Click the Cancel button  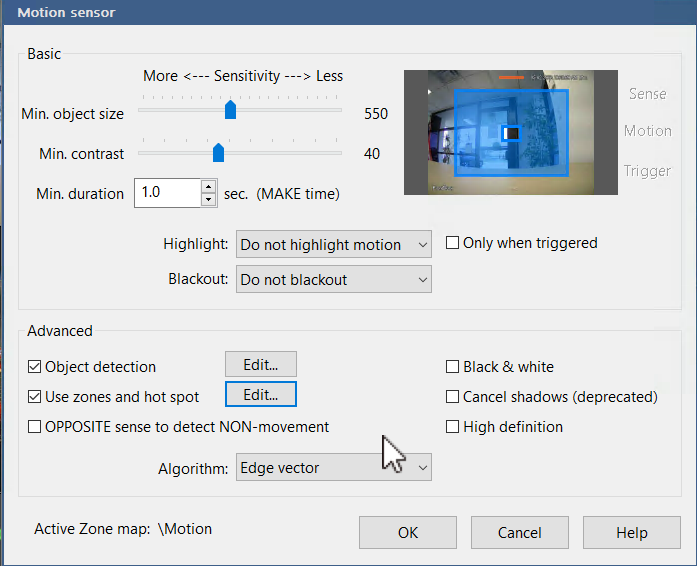pos(520,532)
